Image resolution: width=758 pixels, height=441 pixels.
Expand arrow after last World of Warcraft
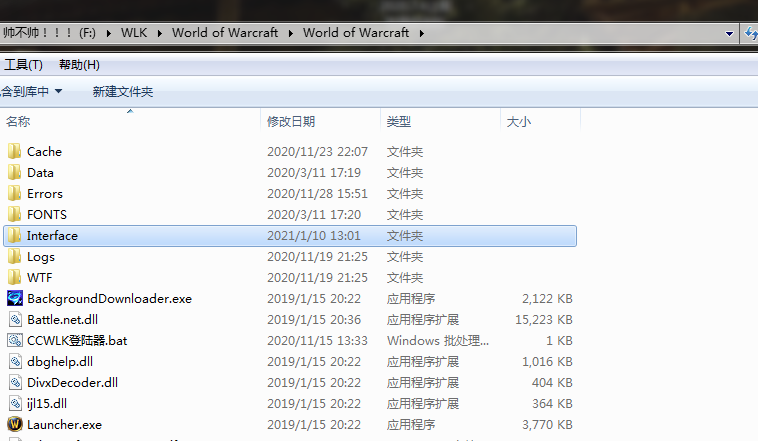click(422, 33)
